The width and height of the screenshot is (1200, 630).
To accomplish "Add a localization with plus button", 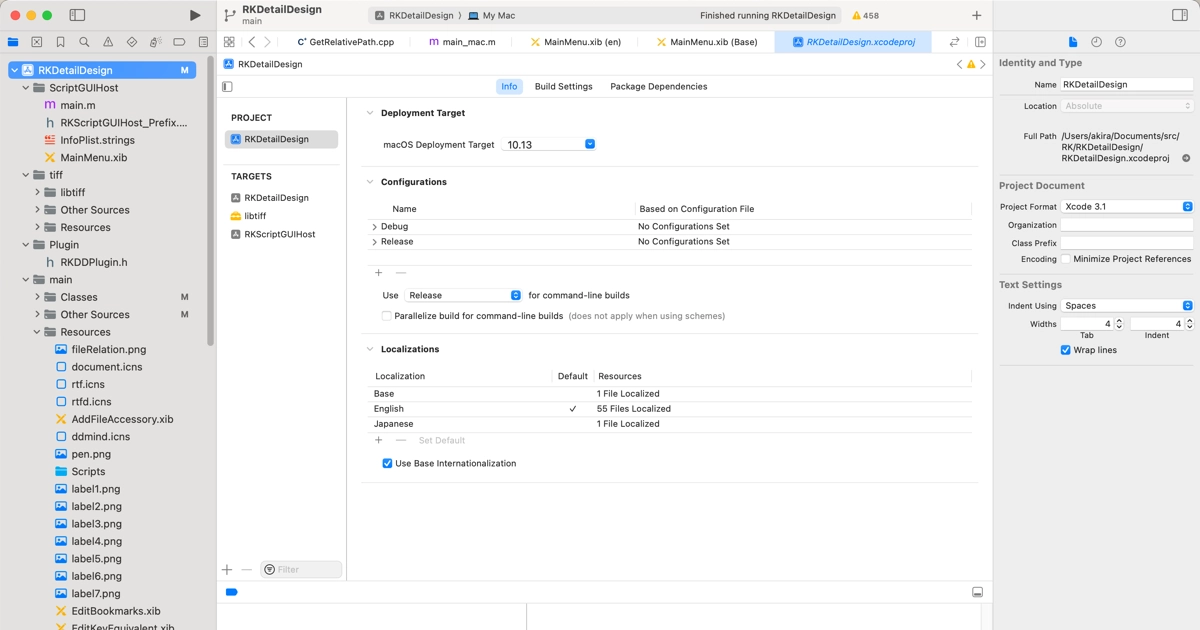I will (378, 440).
